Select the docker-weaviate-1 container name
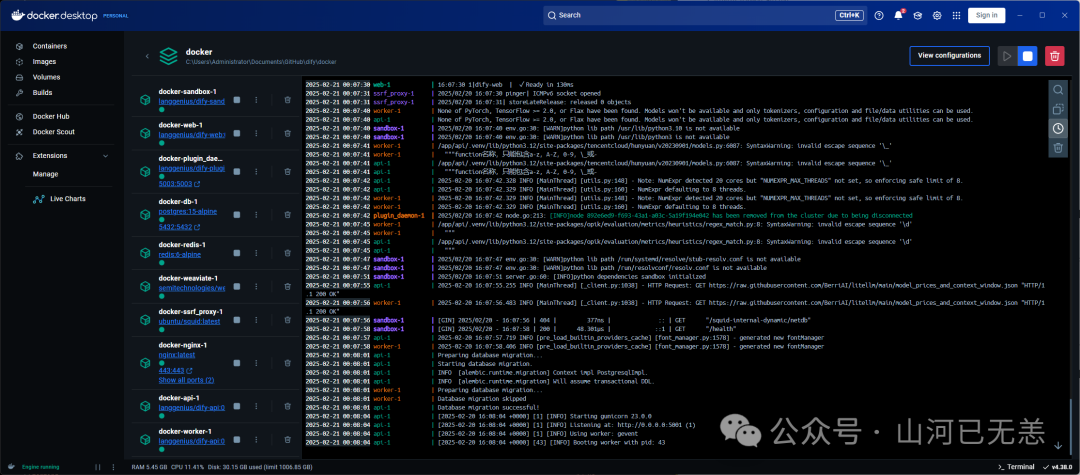This screenshot has height=475, width=1080. click(188, 278)
